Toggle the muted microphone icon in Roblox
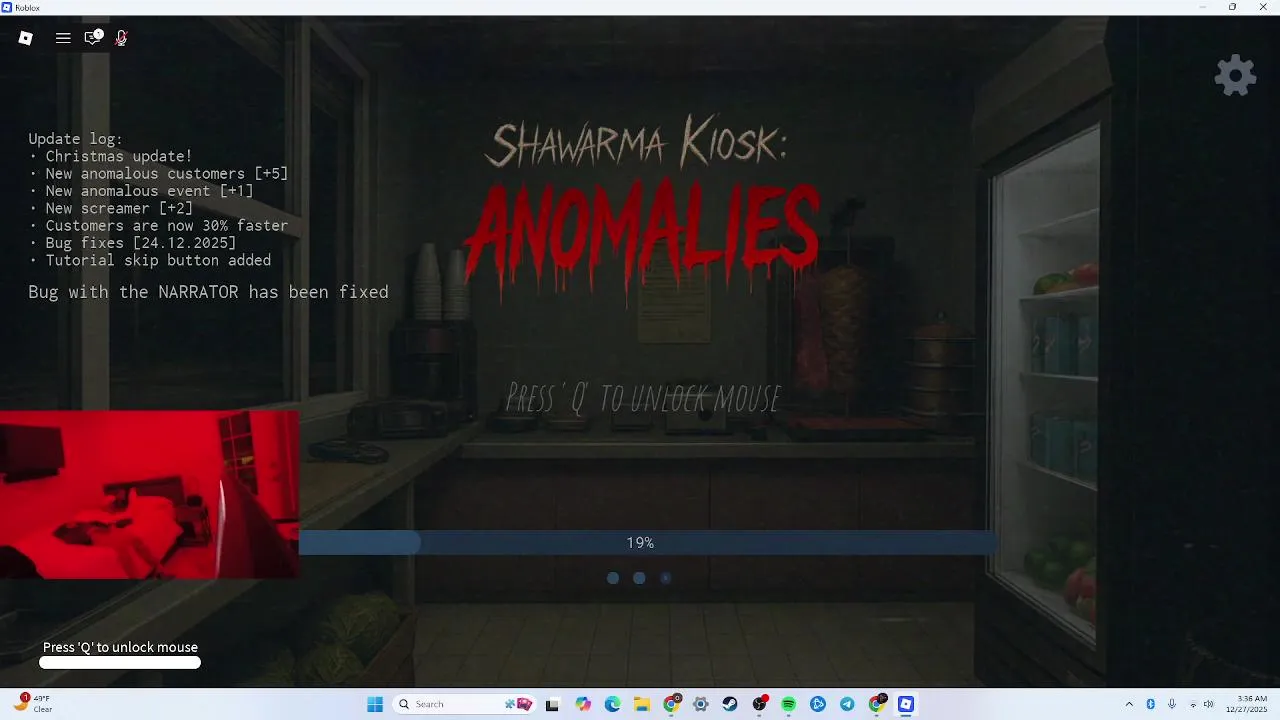 coord(121,38)
